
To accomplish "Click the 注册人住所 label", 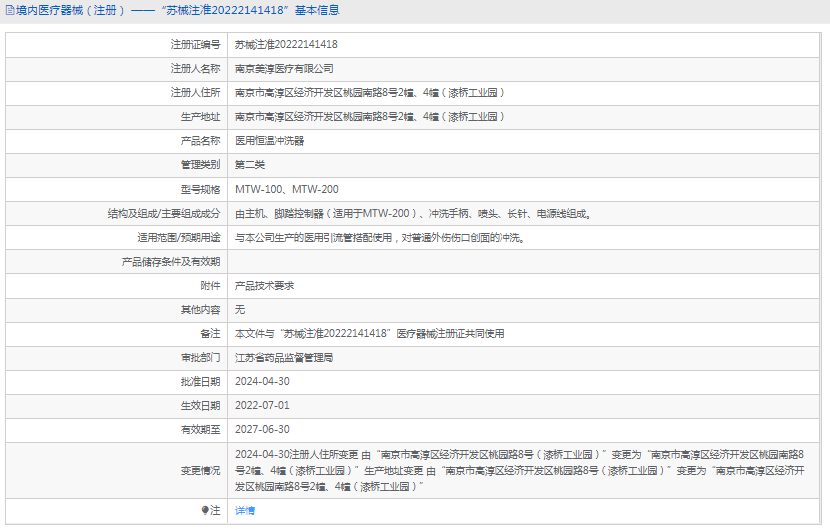I will tap(195, 93).
